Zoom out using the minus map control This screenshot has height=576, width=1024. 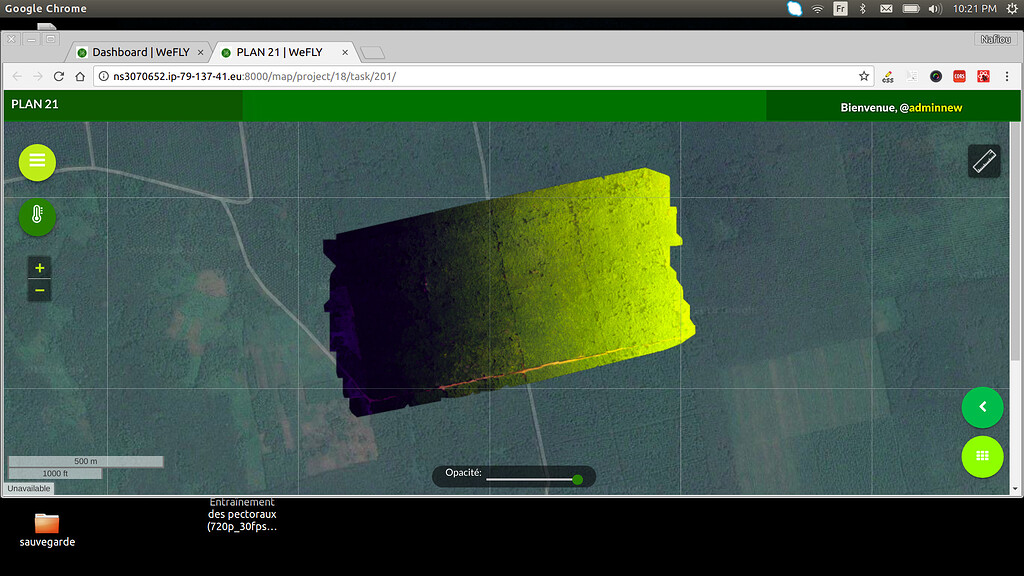click(39, 290)
